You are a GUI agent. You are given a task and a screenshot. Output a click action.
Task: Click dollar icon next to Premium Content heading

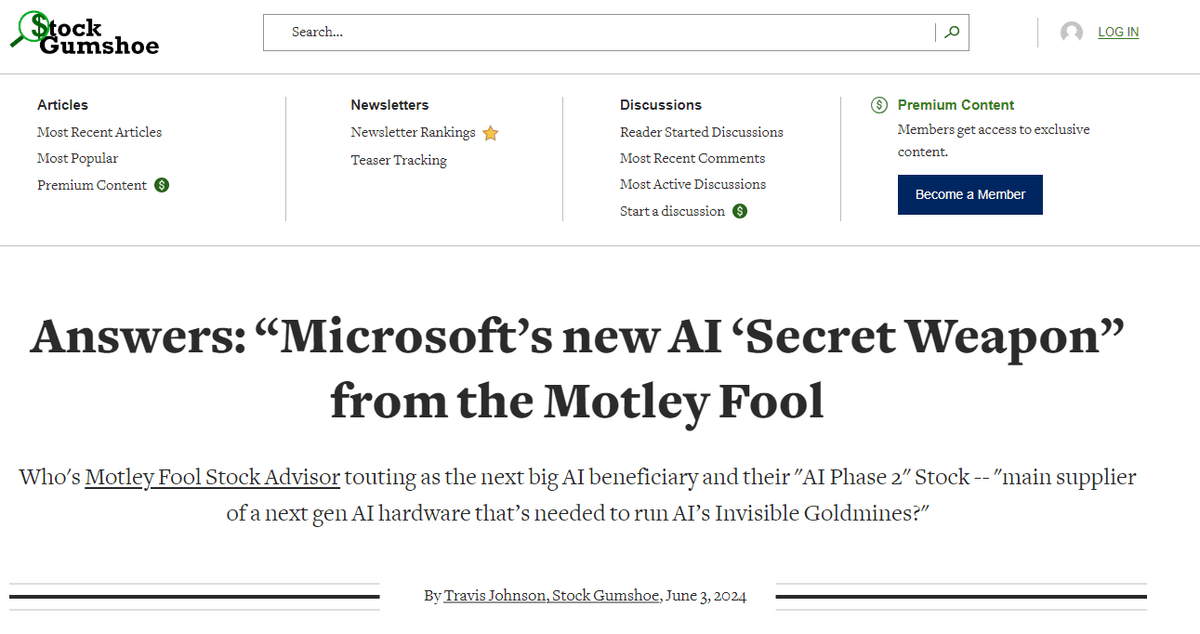pos(879,105)
